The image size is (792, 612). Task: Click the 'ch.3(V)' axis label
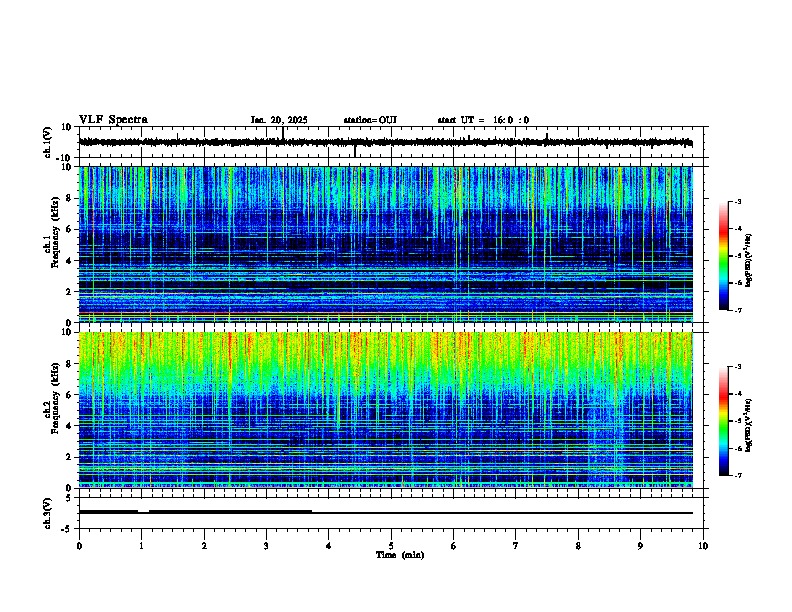click(48, 513)
